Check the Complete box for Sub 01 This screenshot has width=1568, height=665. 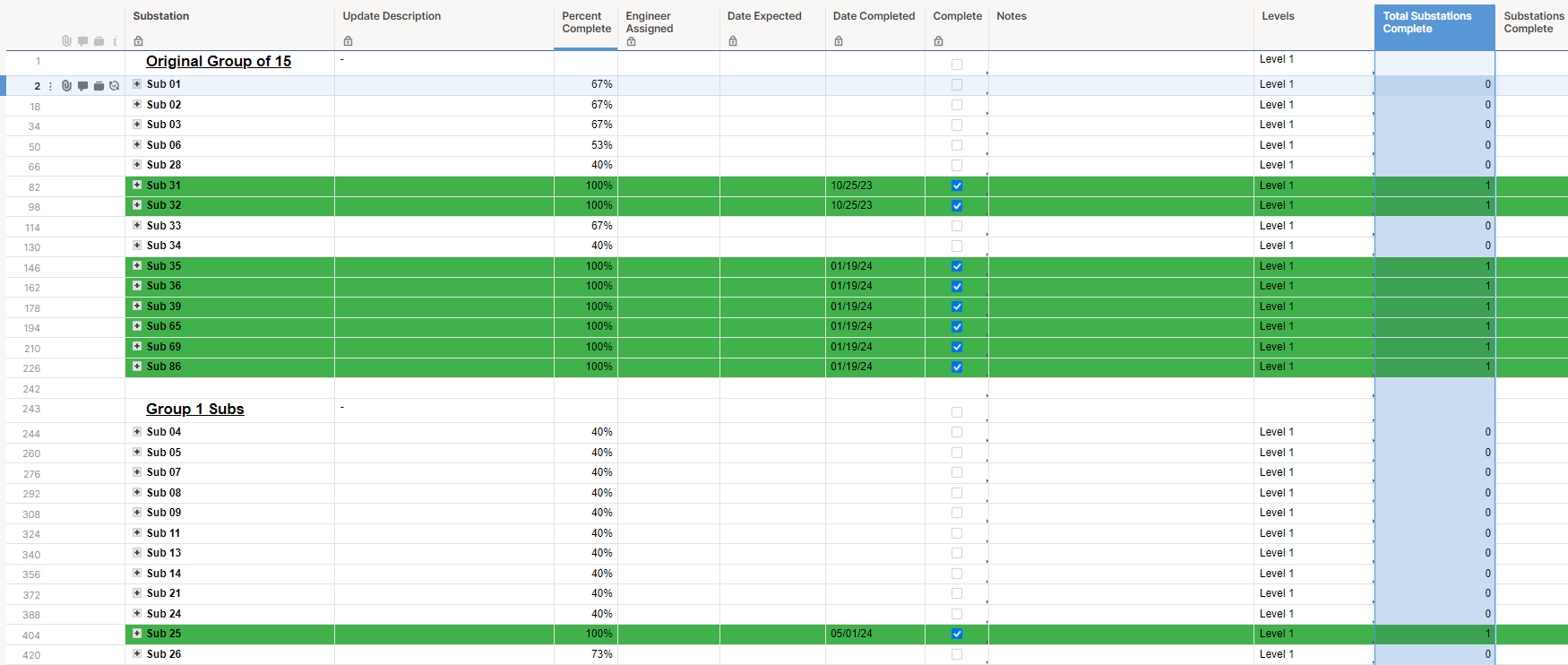(957, 84)
